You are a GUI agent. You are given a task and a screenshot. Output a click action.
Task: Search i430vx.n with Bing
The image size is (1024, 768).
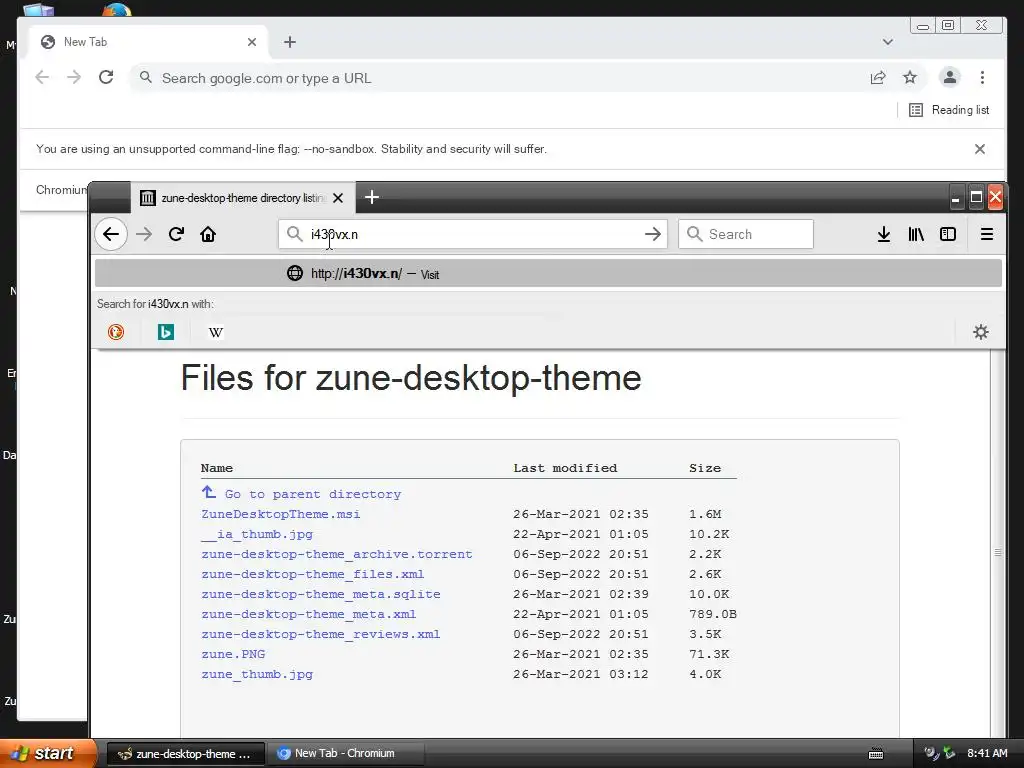166,332
